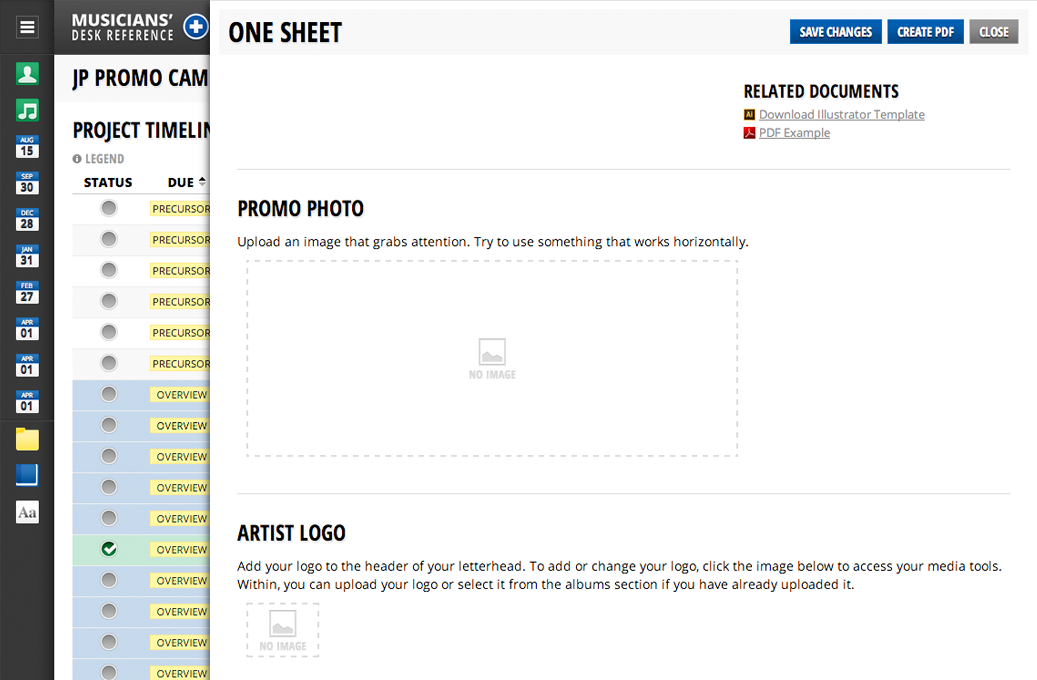The image size is (1037, 680).
Task: Click the Save Changes button
Action: coord(836,32)
